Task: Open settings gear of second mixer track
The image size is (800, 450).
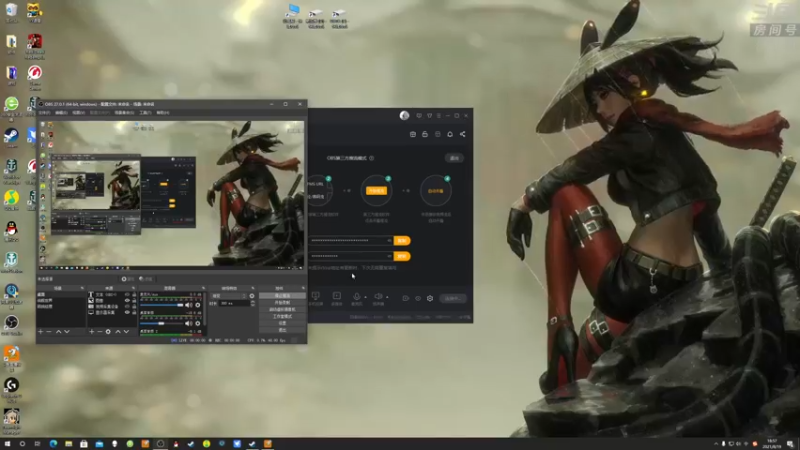Action: click(x=198, y=323)
